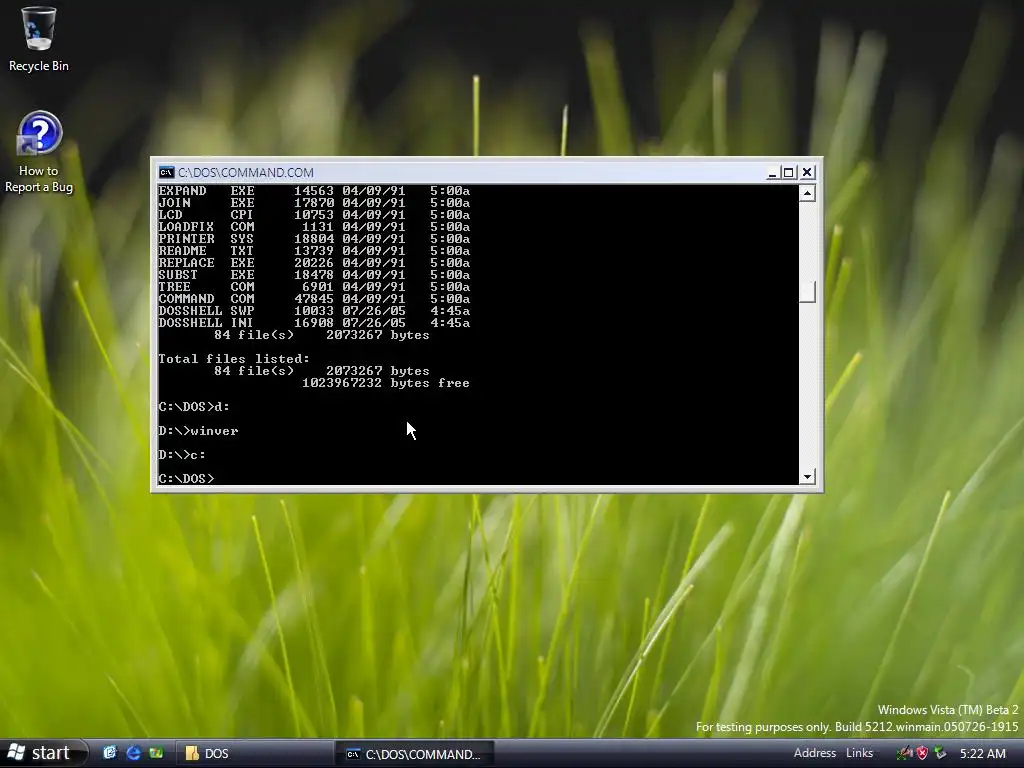
Task: Click the red security shield tray icon
Action: pyautogui.click(x=922, y=754)
